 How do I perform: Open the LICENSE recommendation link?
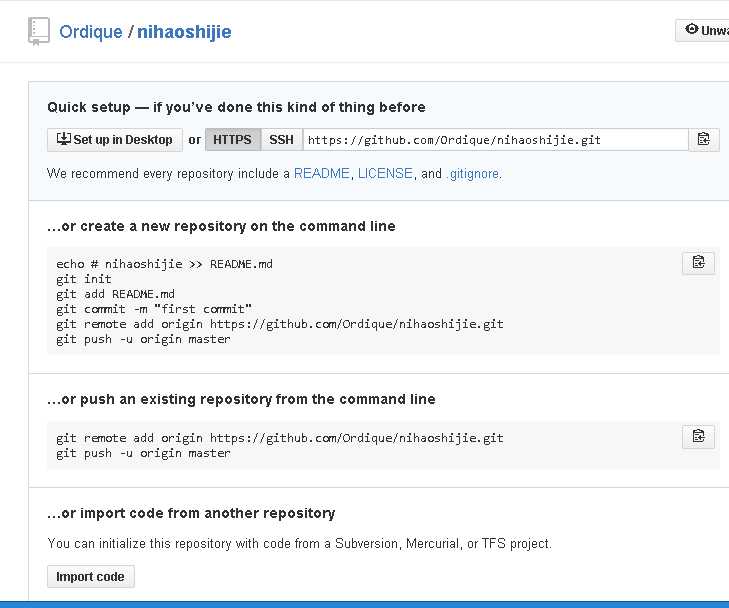point(385,173)
